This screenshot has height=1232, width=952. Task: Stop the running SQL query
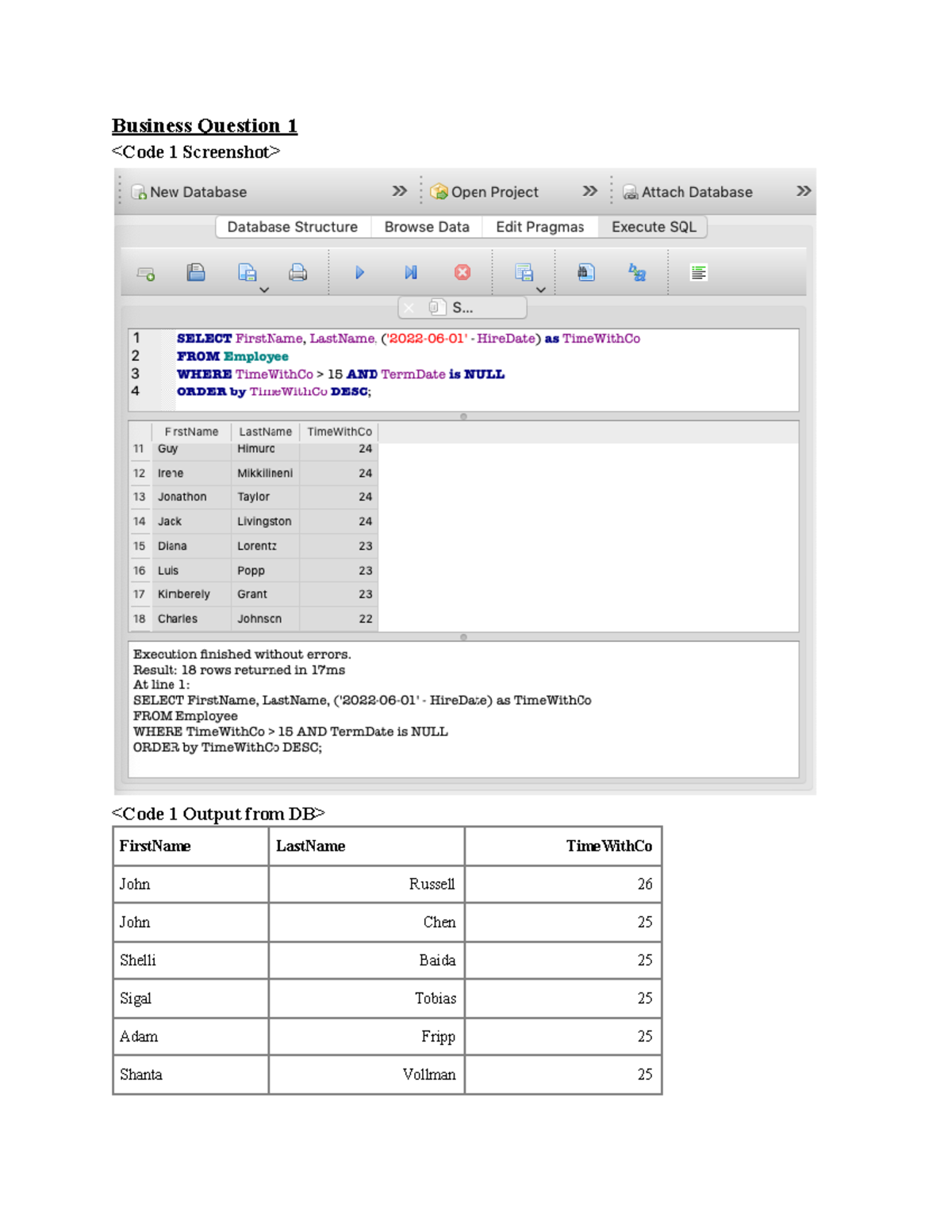click(463, 272)
